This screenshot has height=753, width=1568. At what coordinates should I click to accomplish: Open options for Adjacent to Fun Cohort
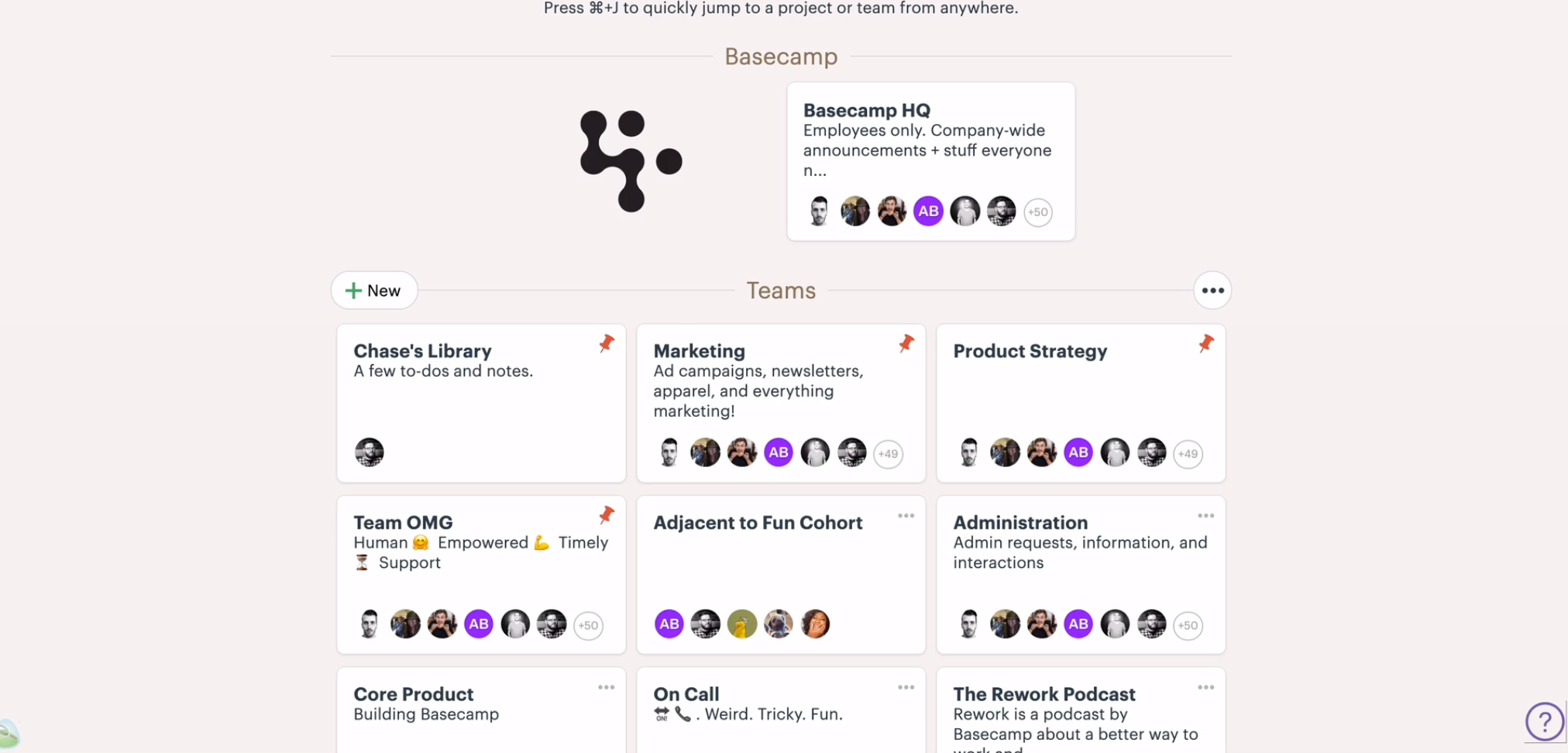(x=906, y=516)
